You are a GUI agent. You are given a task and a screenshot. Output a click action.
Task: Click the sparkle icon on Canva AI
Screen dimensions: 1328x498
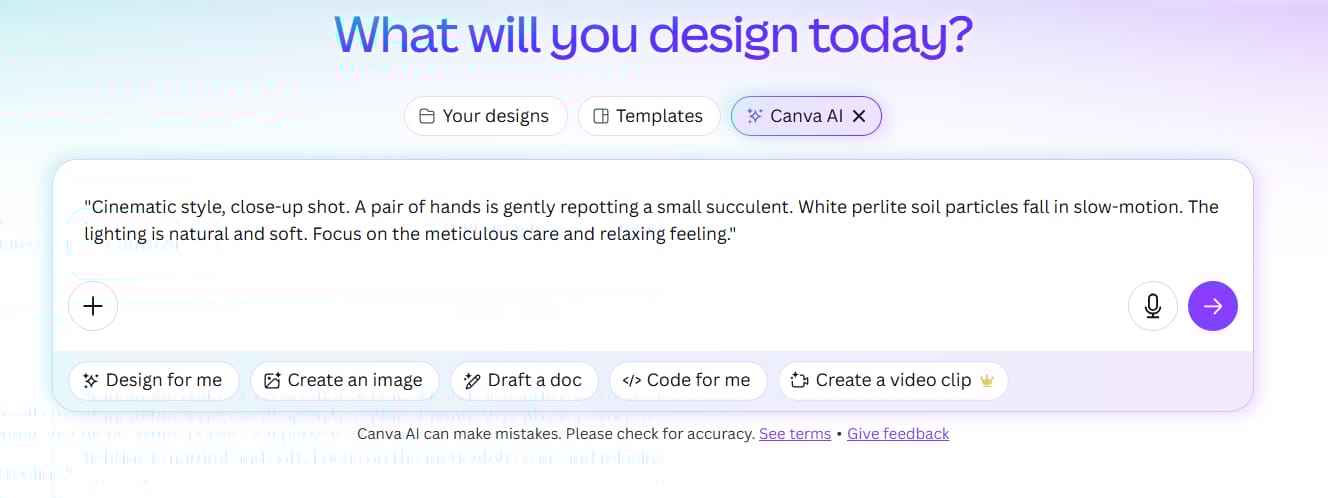(x=755, y=116)
